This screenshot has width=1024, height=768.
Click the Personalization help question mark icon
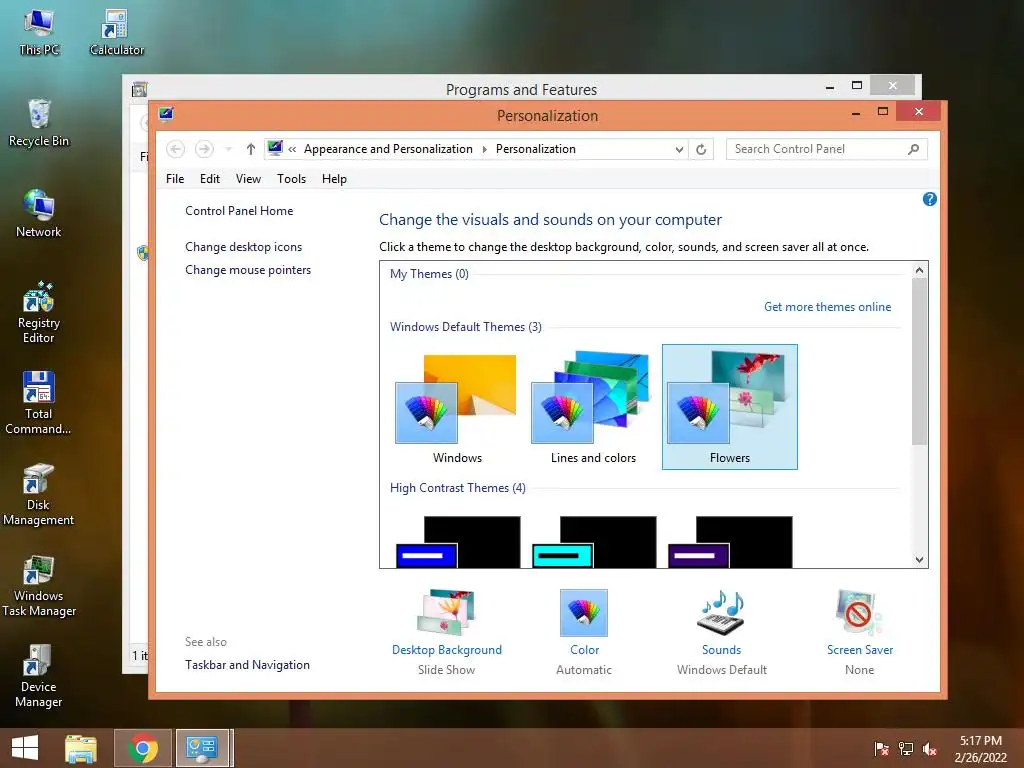[x=929, y=199]
